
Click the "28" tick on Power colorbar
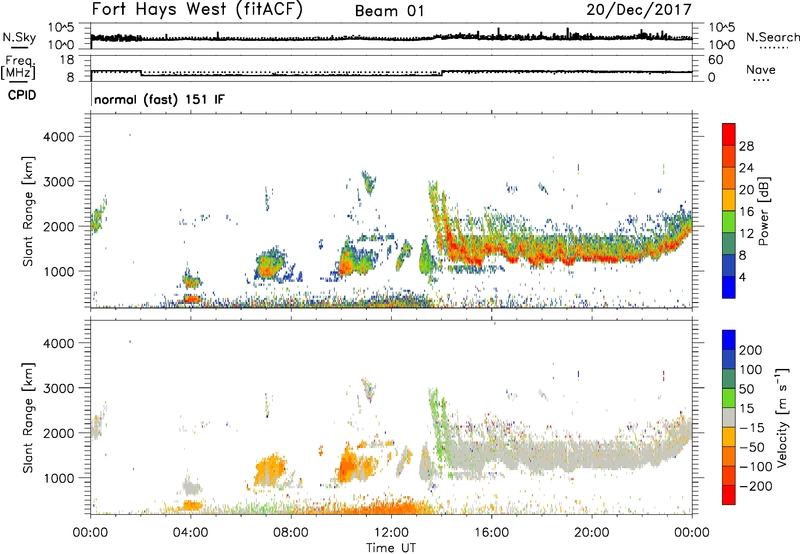[x=746, y=146]
